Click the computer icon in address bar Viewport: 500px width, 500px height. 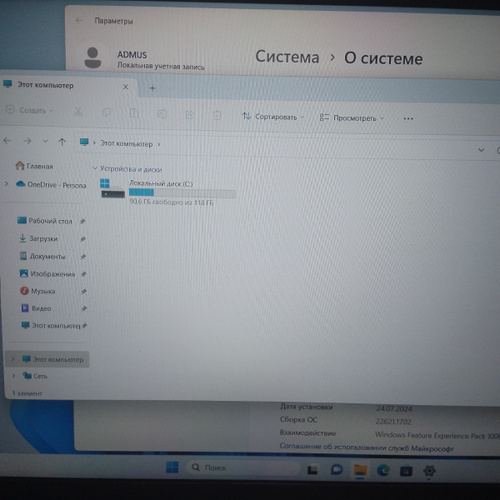[x=84, y=142]
